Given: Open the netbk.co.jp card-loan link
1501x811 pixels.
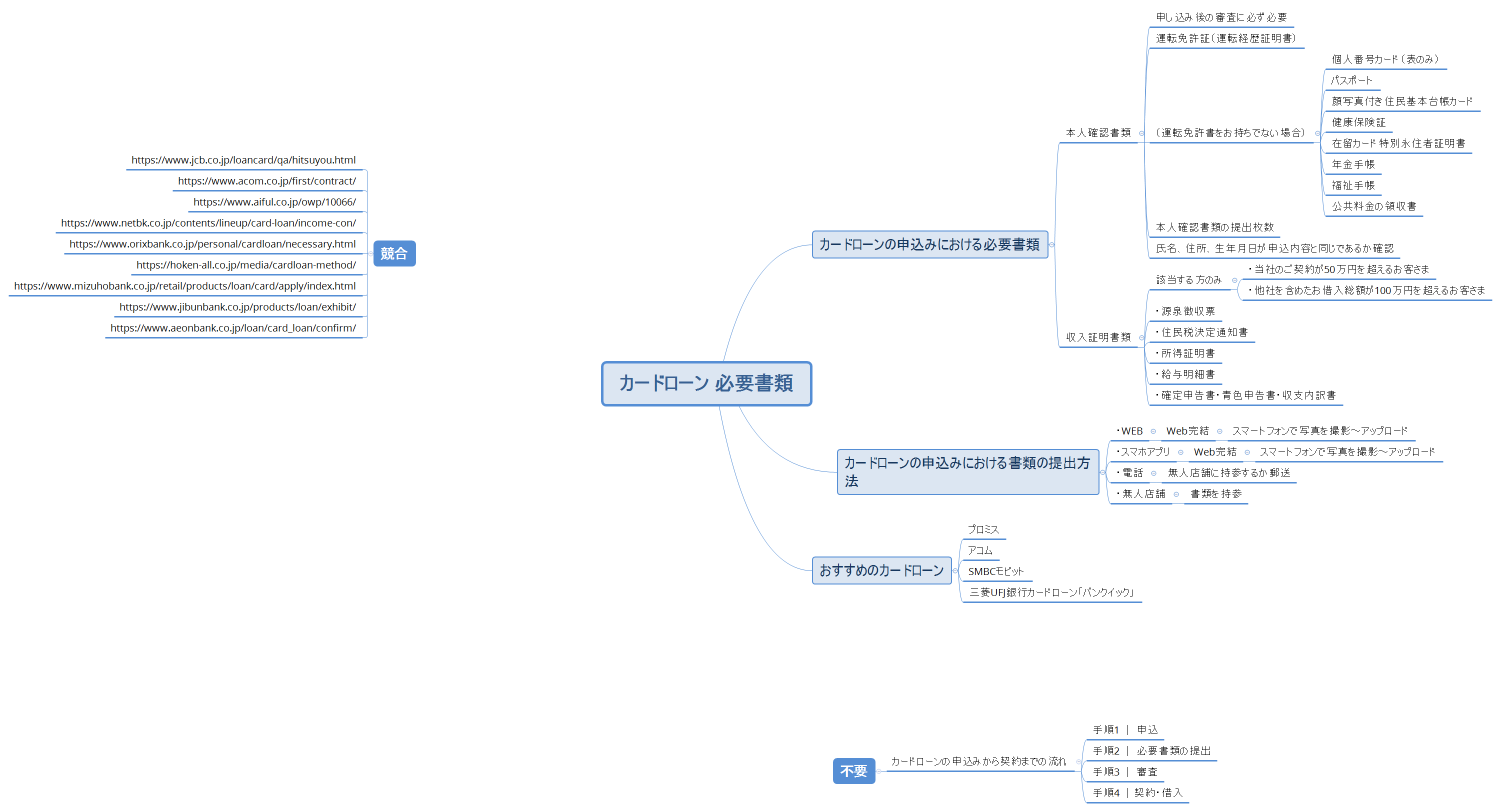Looking at the screenshot, I should [x=208, y=223].
